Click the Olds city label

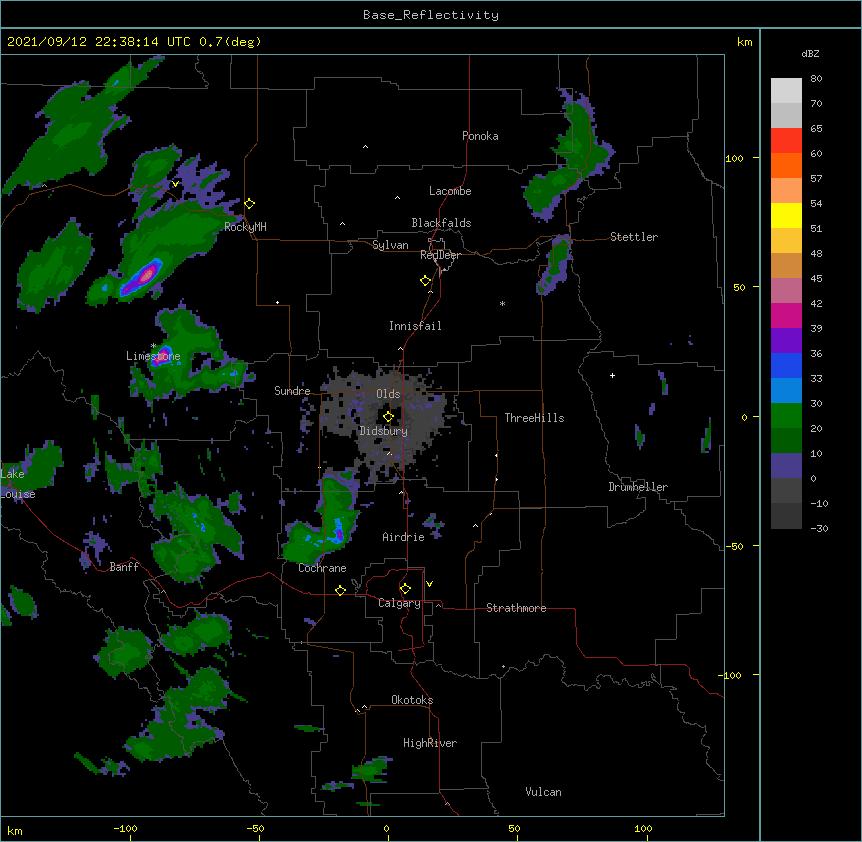[x=388, y=394]
